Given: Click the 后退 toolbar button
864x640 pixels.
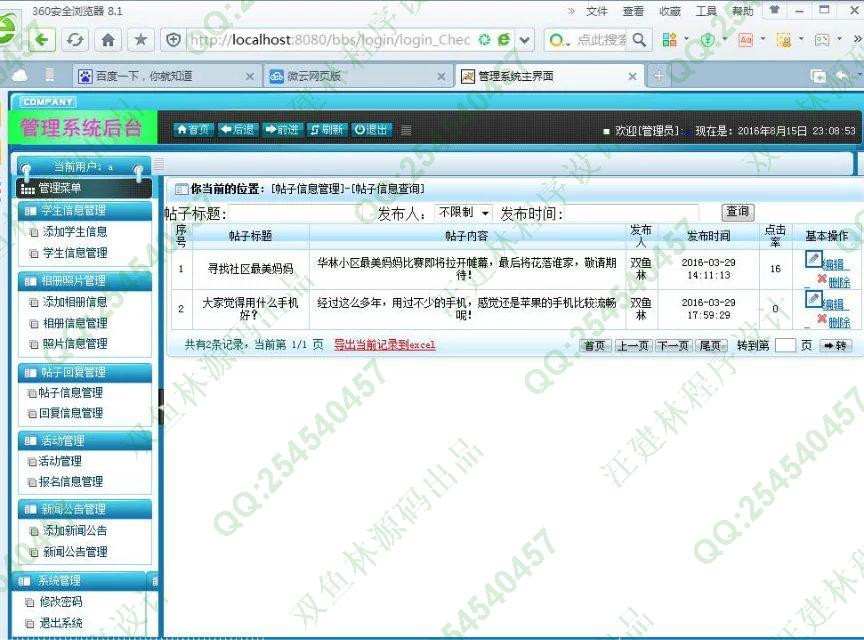Looking at the screenshot, I should 237,130.
